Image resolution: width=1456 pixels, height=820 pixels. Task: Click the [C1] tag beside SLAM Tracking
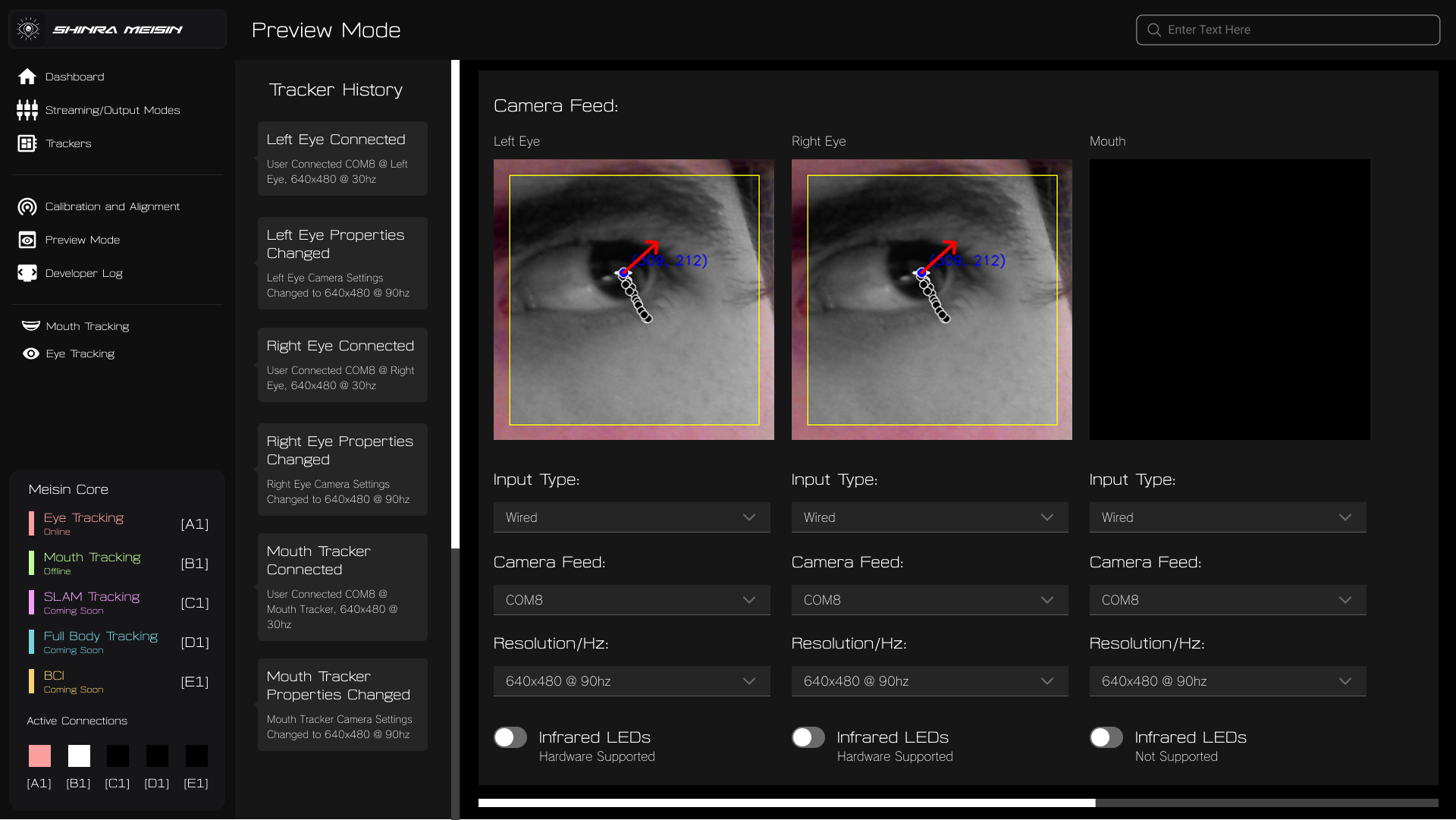pyautogui.click(x=195, y=603)
